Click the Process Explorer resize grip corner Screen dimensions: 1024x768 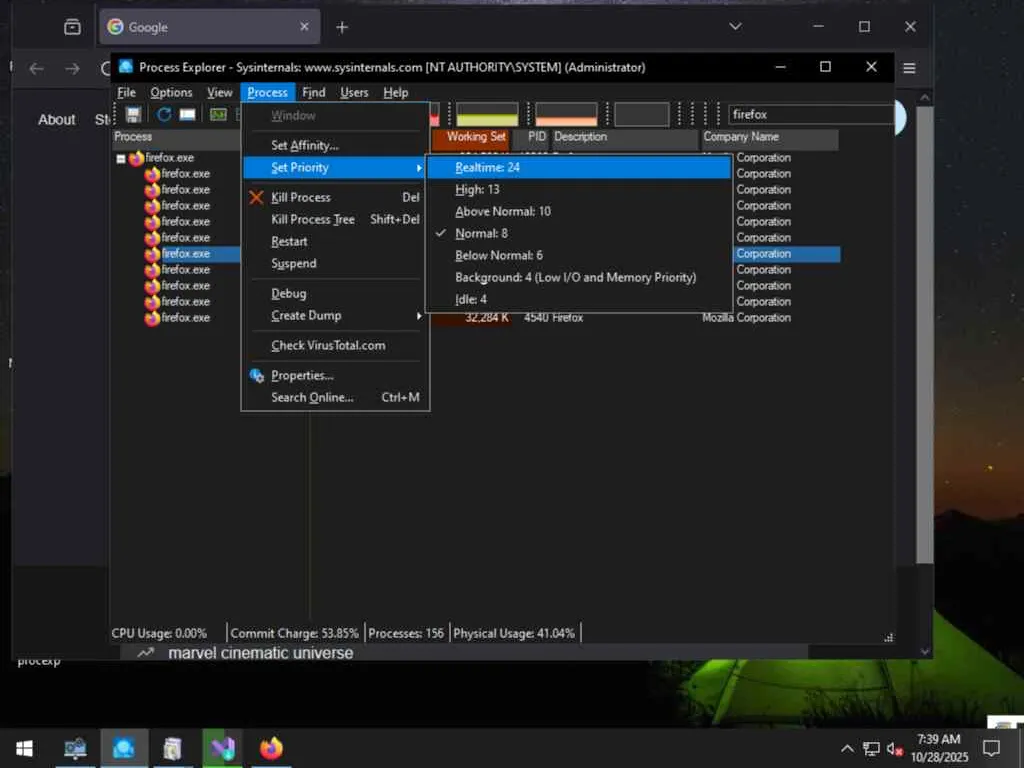pos(889,638)
